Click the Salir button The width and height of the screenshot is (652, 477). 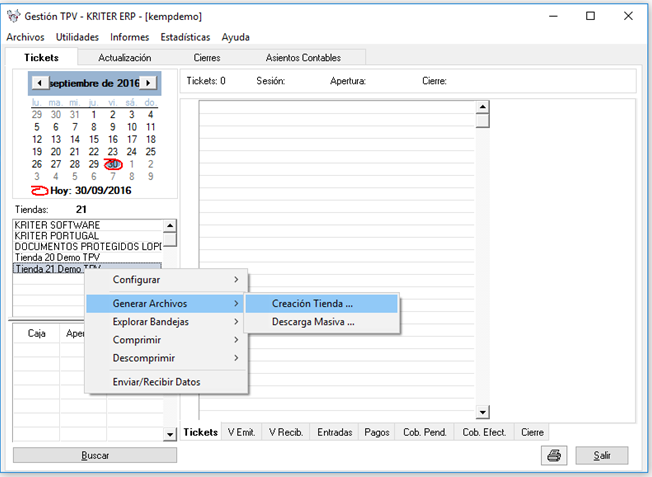tap(601, 455)
